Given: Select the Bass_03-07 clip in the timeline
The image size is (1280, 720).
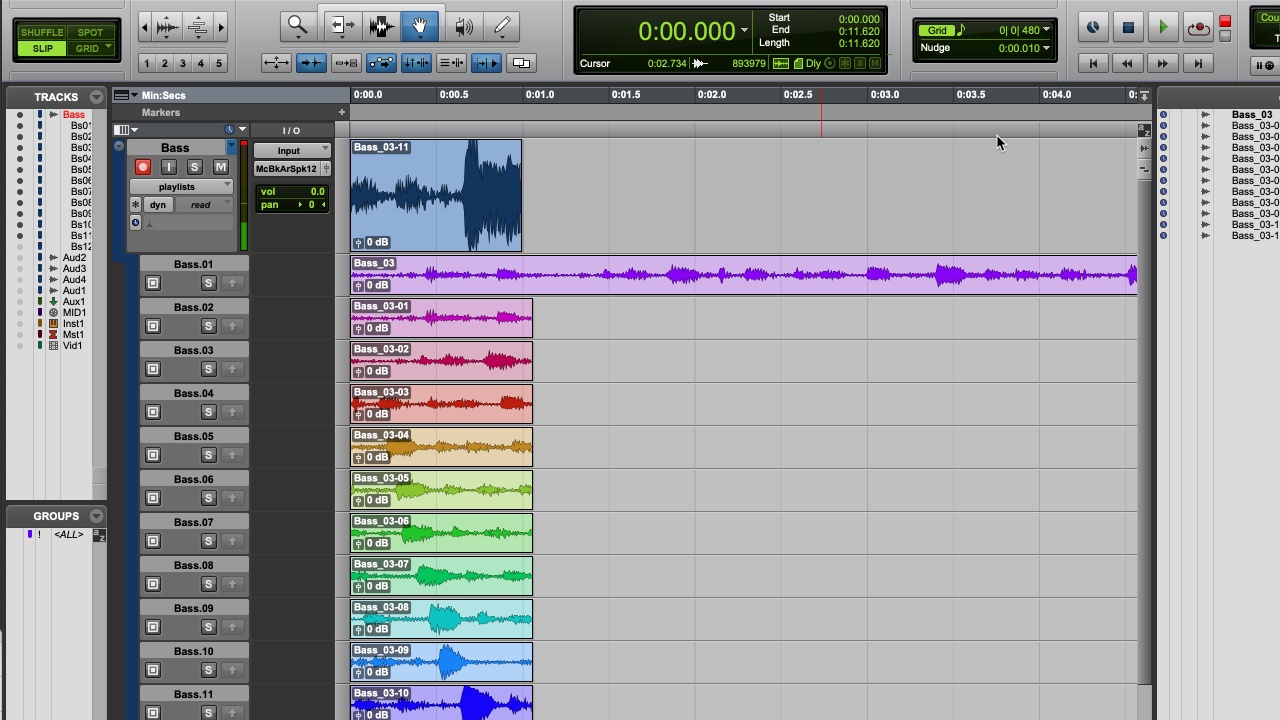Looking at the screenshot, I should coord(440,575).
